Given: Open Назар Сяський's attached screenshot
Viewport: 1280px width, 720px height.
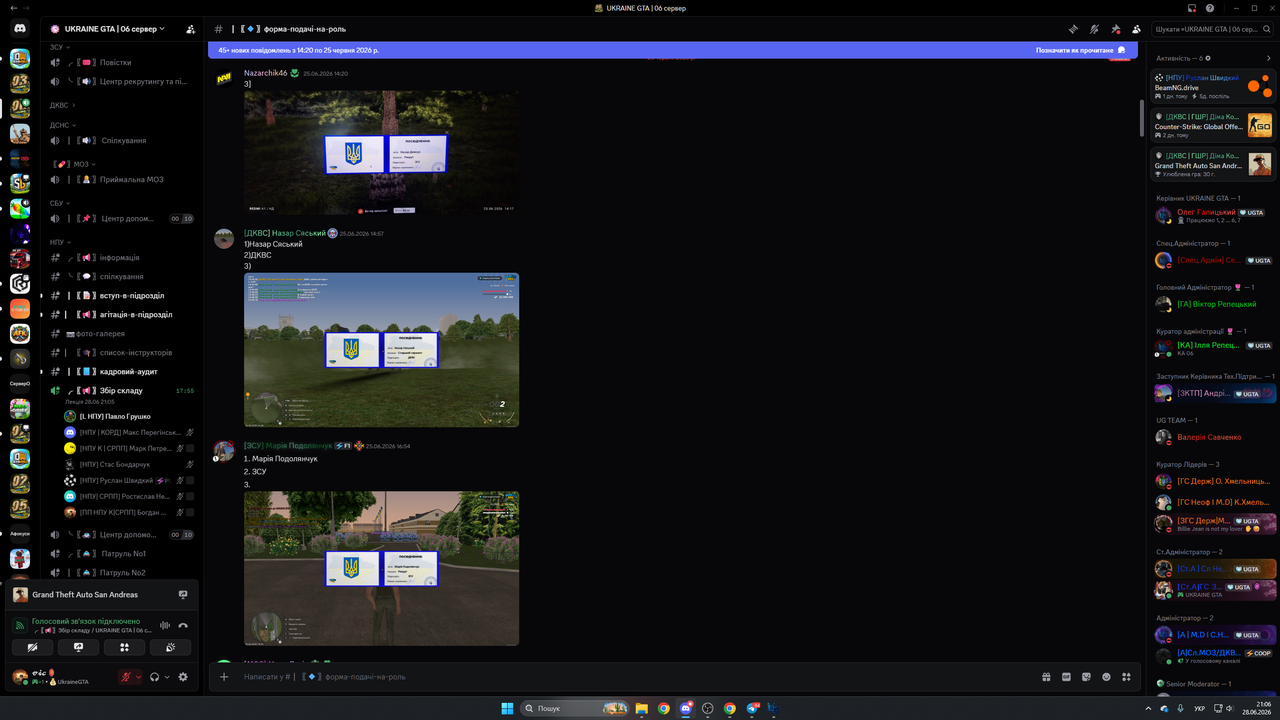Looking at the screenshot, I should point(381,350).
